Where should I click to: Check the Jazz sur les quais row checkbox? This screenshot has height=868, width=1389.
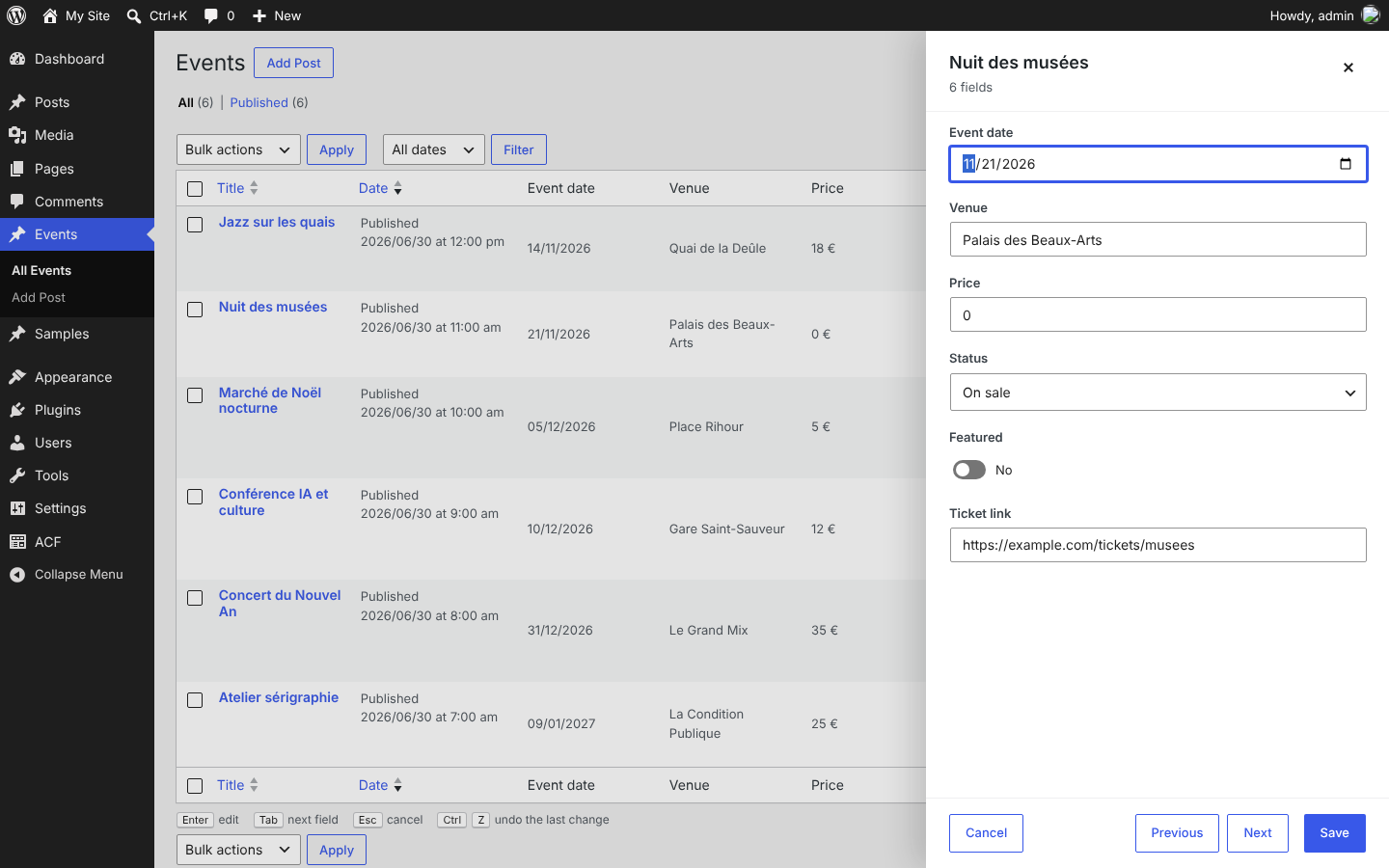(x=195, y=225)
